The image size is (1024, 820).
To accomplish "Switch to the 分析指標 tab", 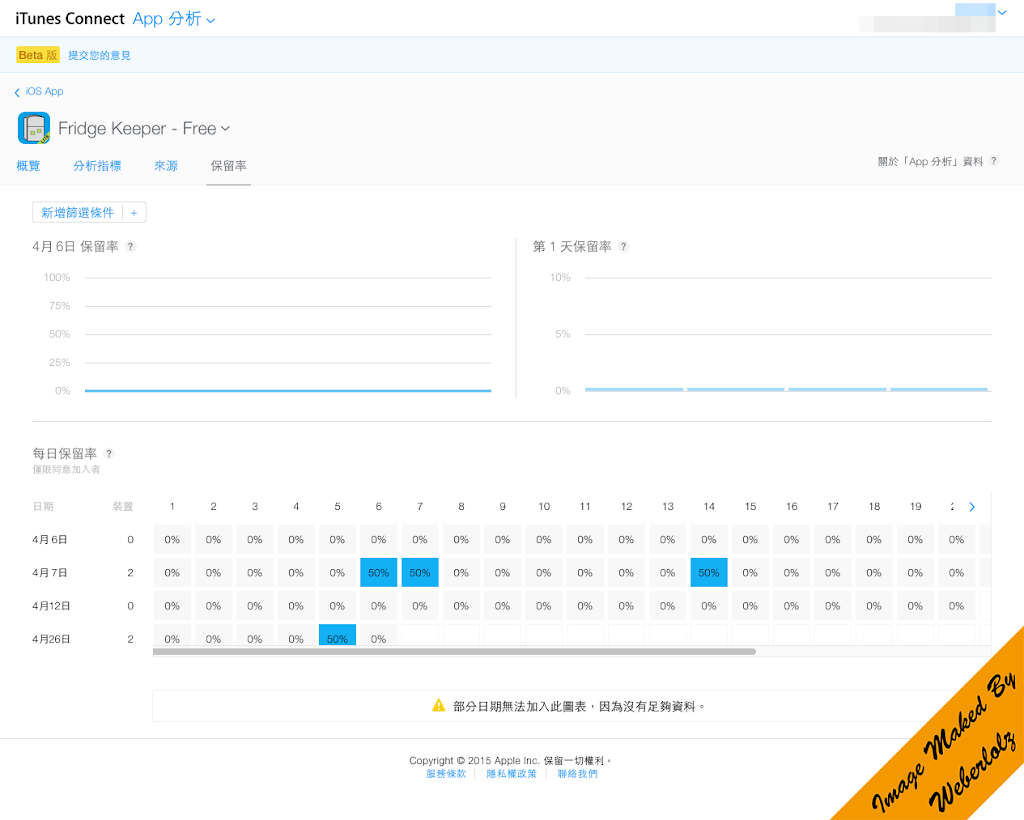I will pos(97,166).
